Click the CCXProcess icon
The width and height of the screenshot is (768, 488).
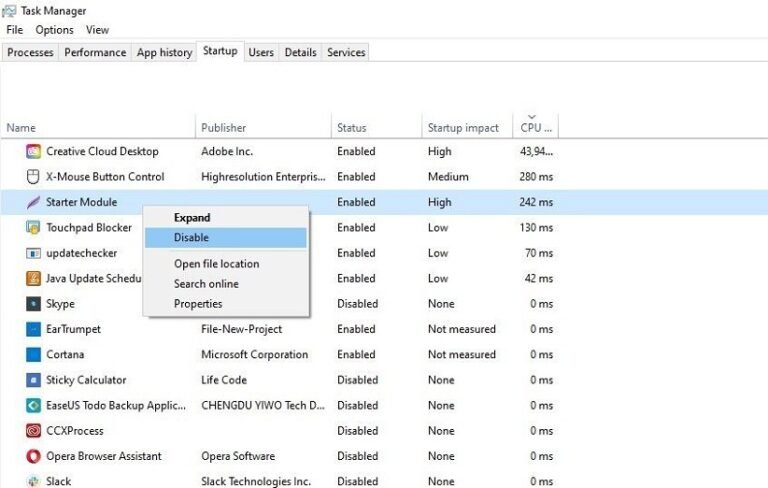33,431
